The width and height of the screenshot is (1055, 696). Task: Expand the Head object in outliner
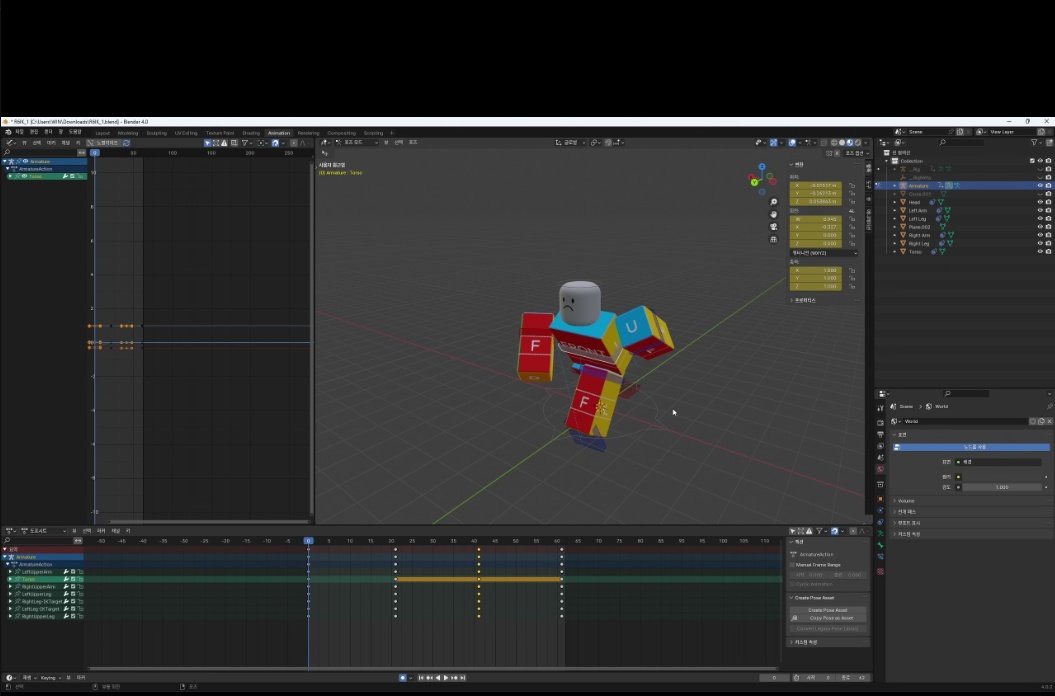[895, 202]
